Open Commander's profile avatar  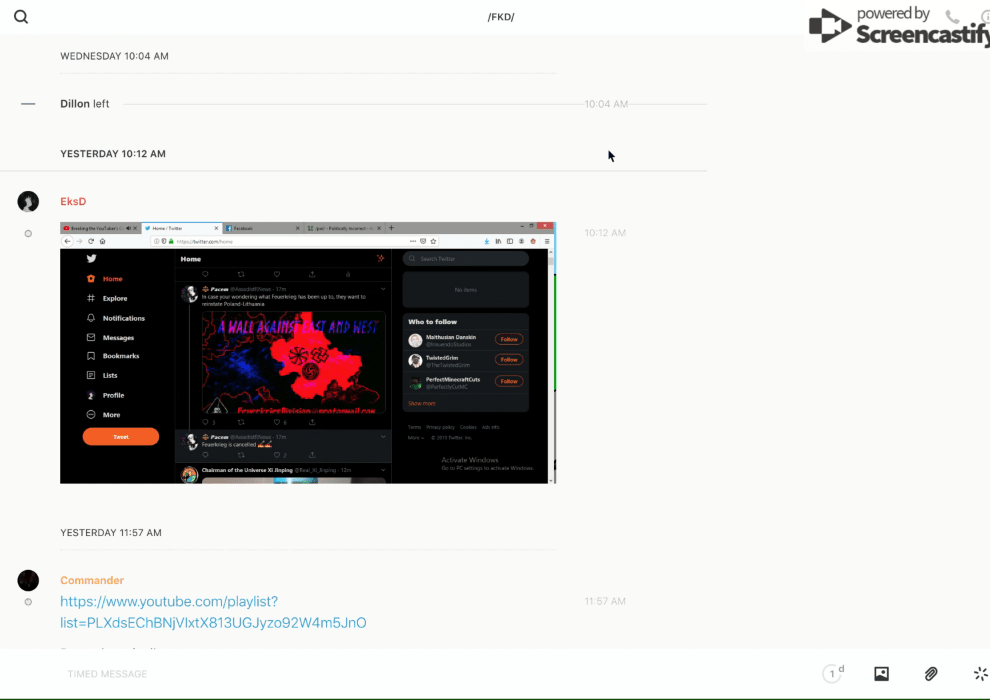tap(28, 581)
